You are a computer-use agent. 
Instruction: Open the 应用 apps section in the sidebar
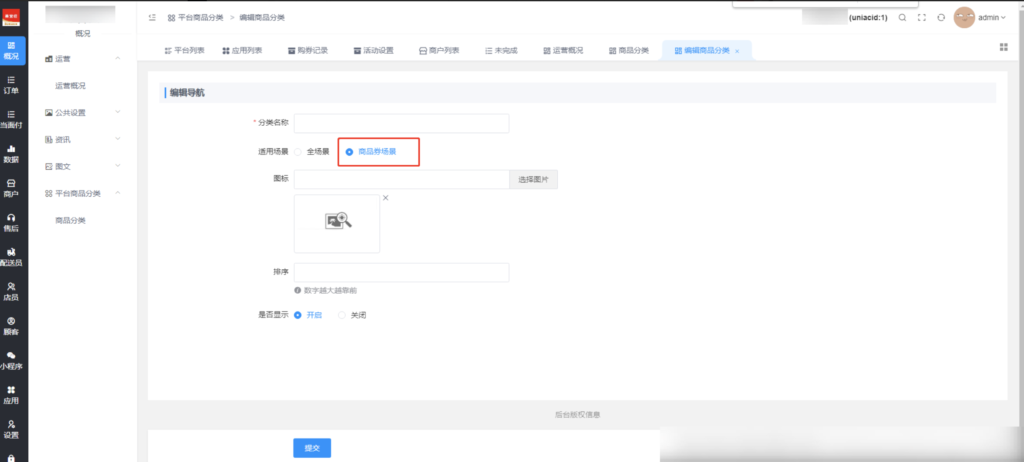pyautogui.click(x=12, y=395)
